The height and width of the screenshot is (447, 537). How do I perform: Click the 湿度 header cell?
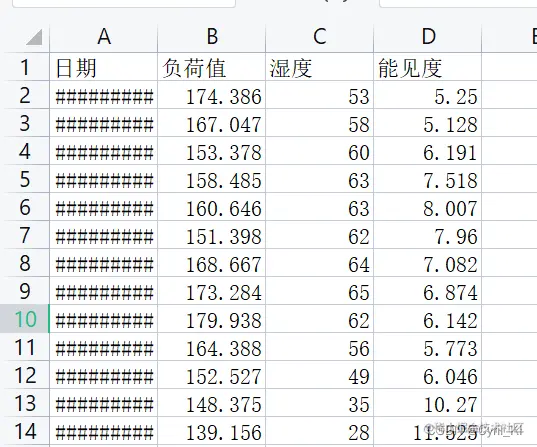(x=319, y=67)
